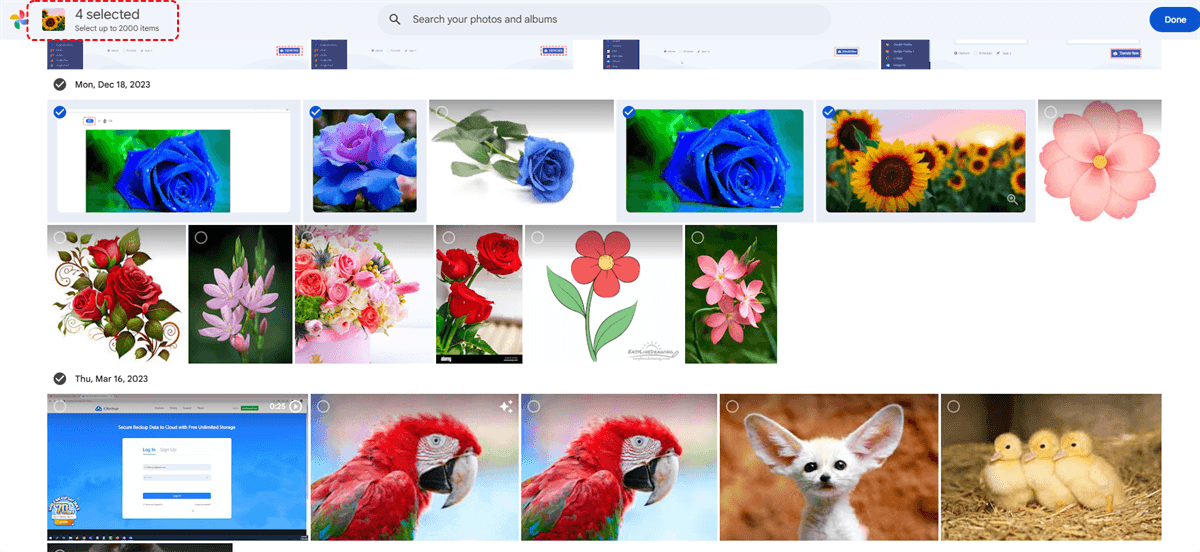Click the magnifier search icon
The height and width of the screenshot is (552, 1200).
[x=395, y=19]
